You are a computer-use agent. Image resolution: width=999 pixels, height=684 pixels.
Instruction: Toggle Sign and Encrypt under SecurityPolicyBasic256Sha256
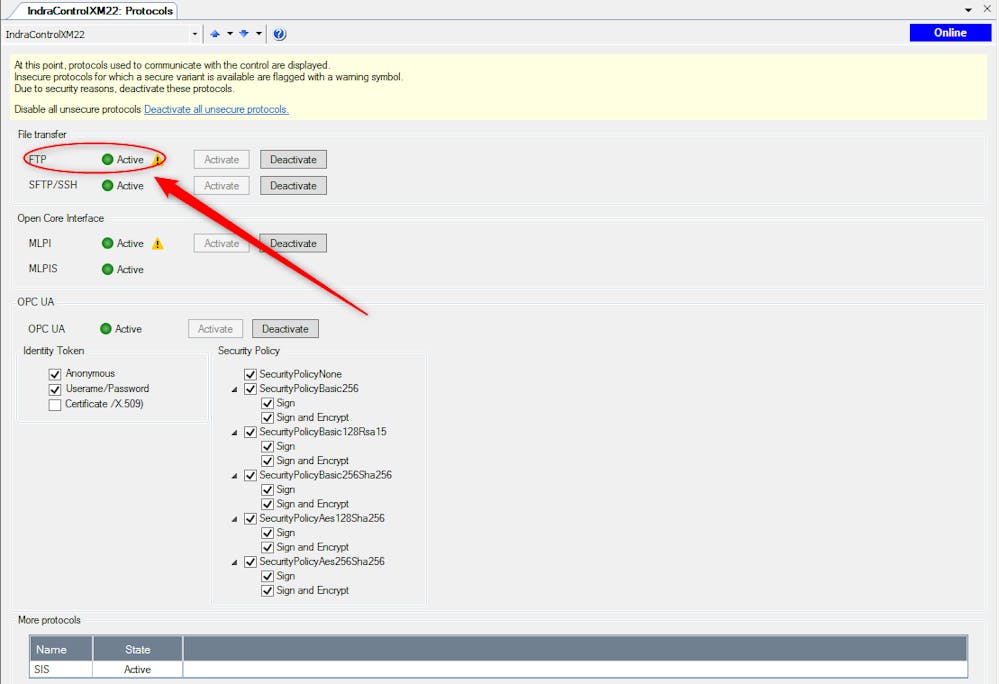[268, 504]
